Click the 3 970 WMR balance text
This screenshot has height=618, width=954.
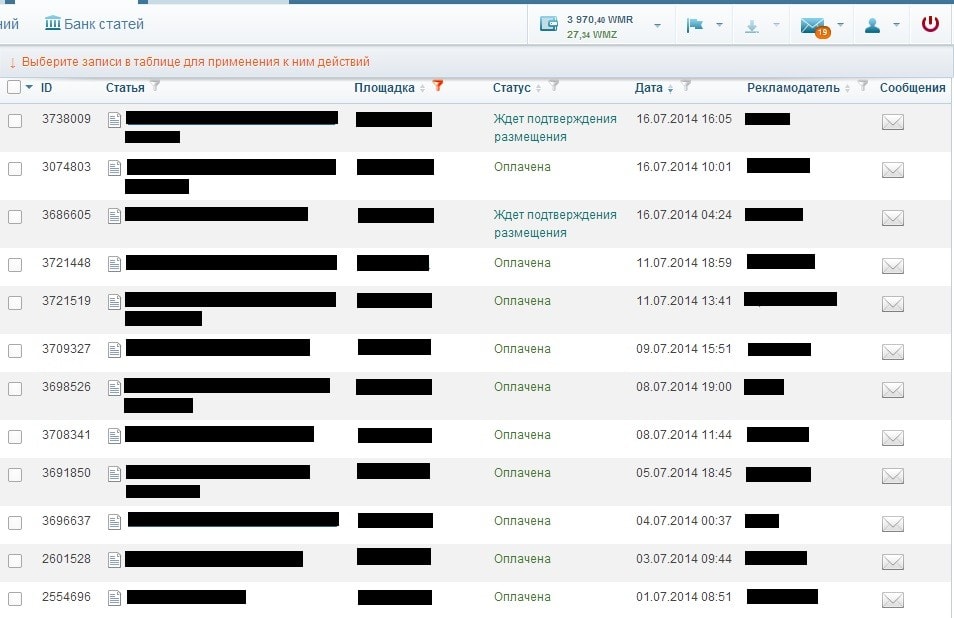click(600, 19)
